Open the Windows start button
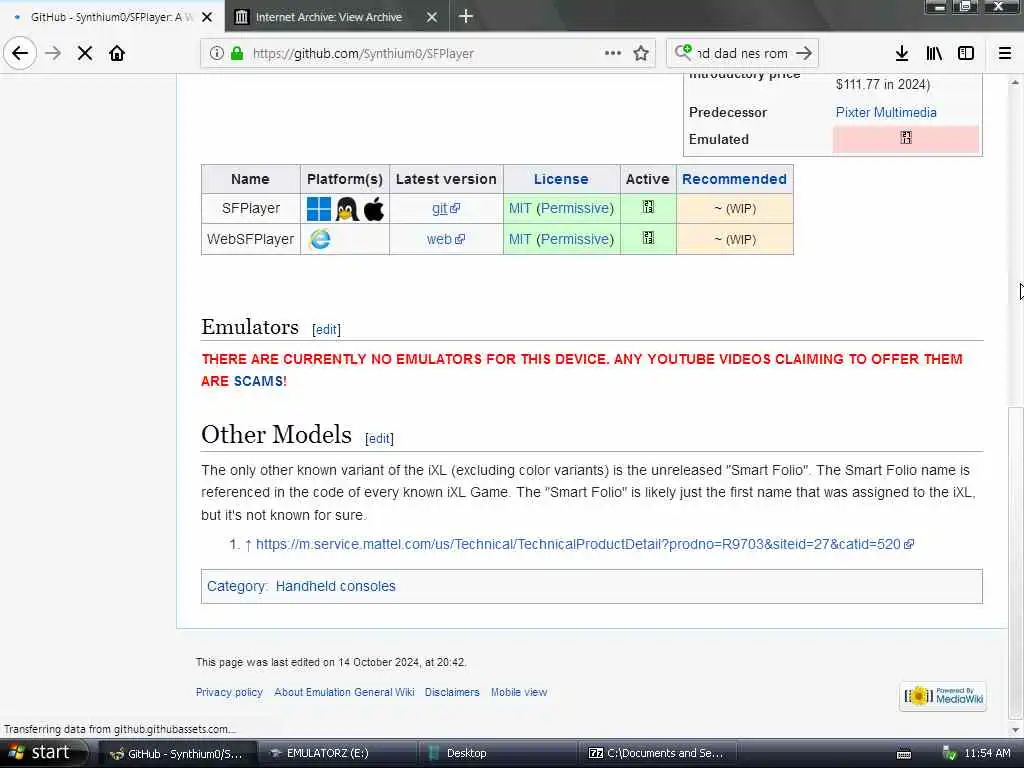Viewport: 1024px width, 768px height. click(x=43, y=753)
